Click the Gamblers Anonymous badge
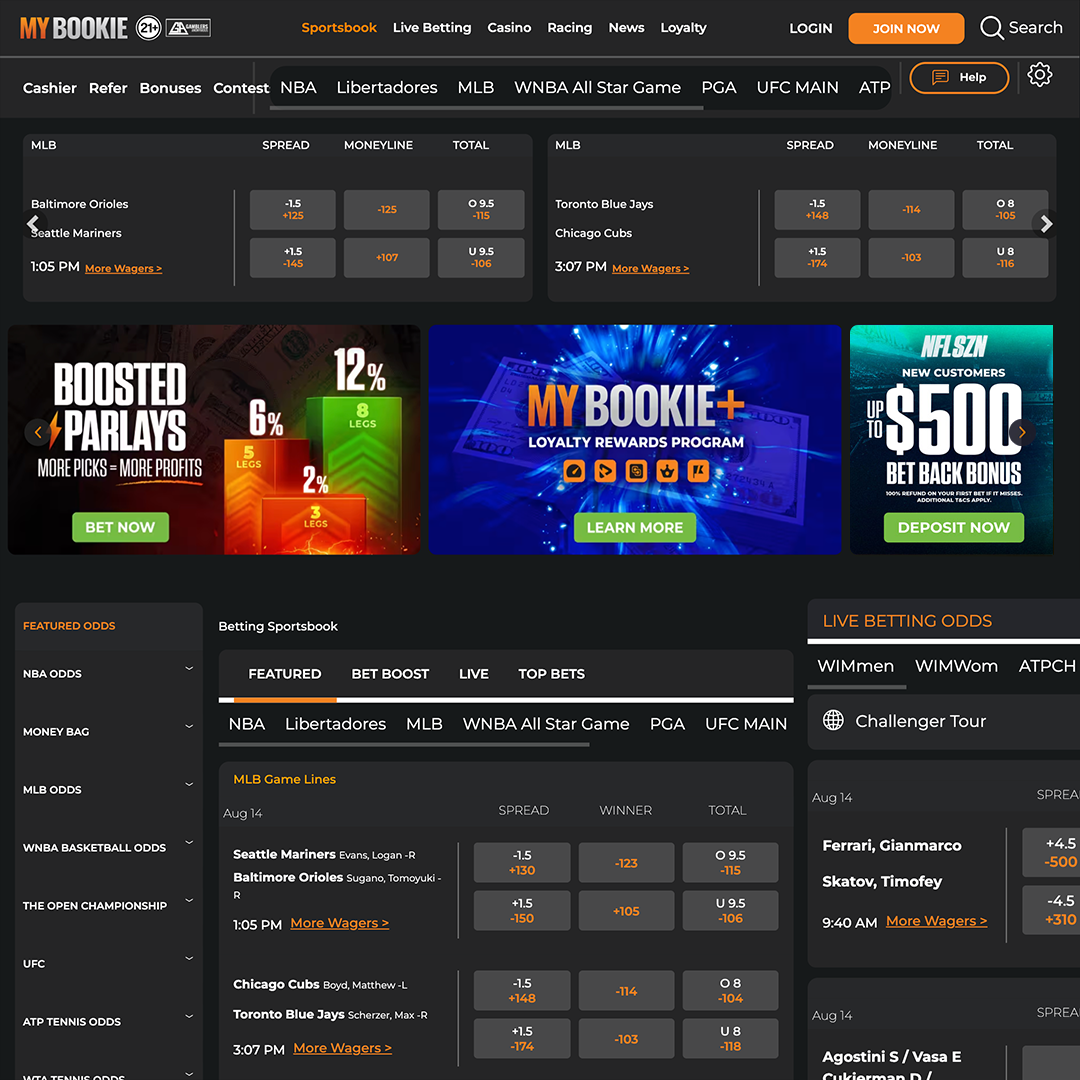The width and height of the screenshot is (1080, 1080). point(188,28)
